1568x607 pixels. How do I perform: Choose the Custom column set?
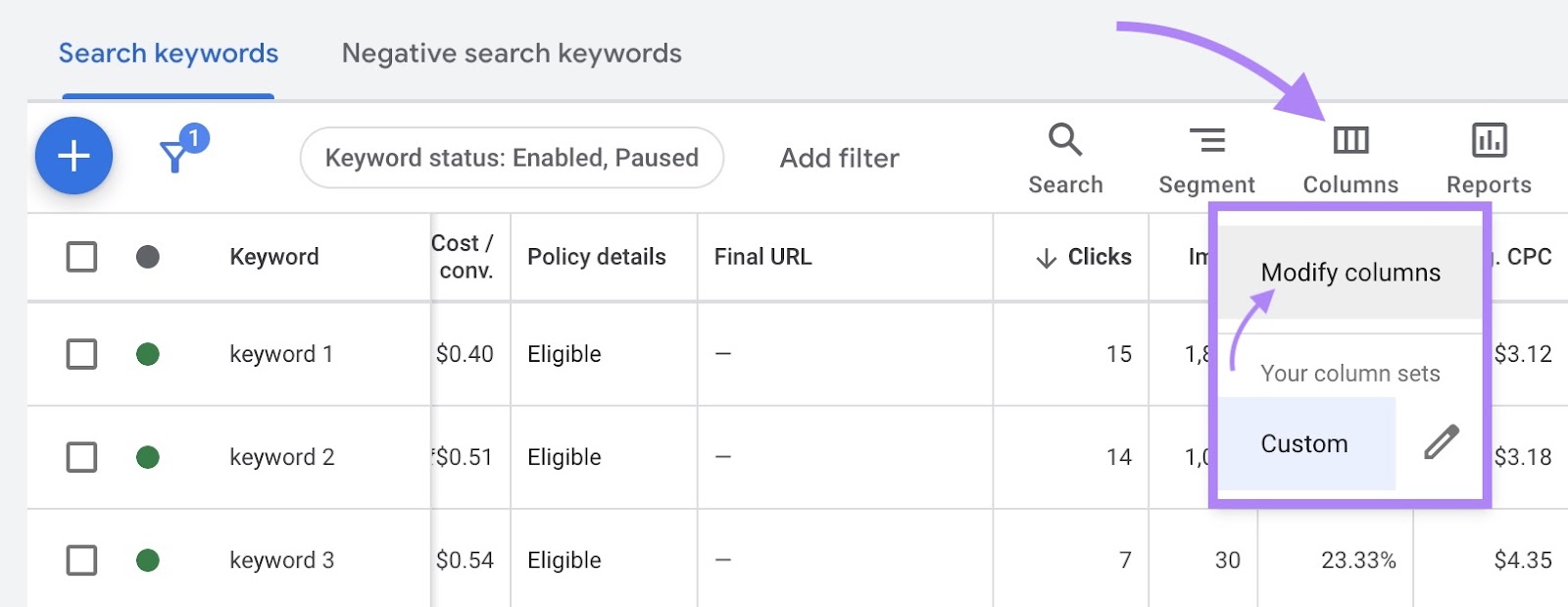(x=1303, y=443)
